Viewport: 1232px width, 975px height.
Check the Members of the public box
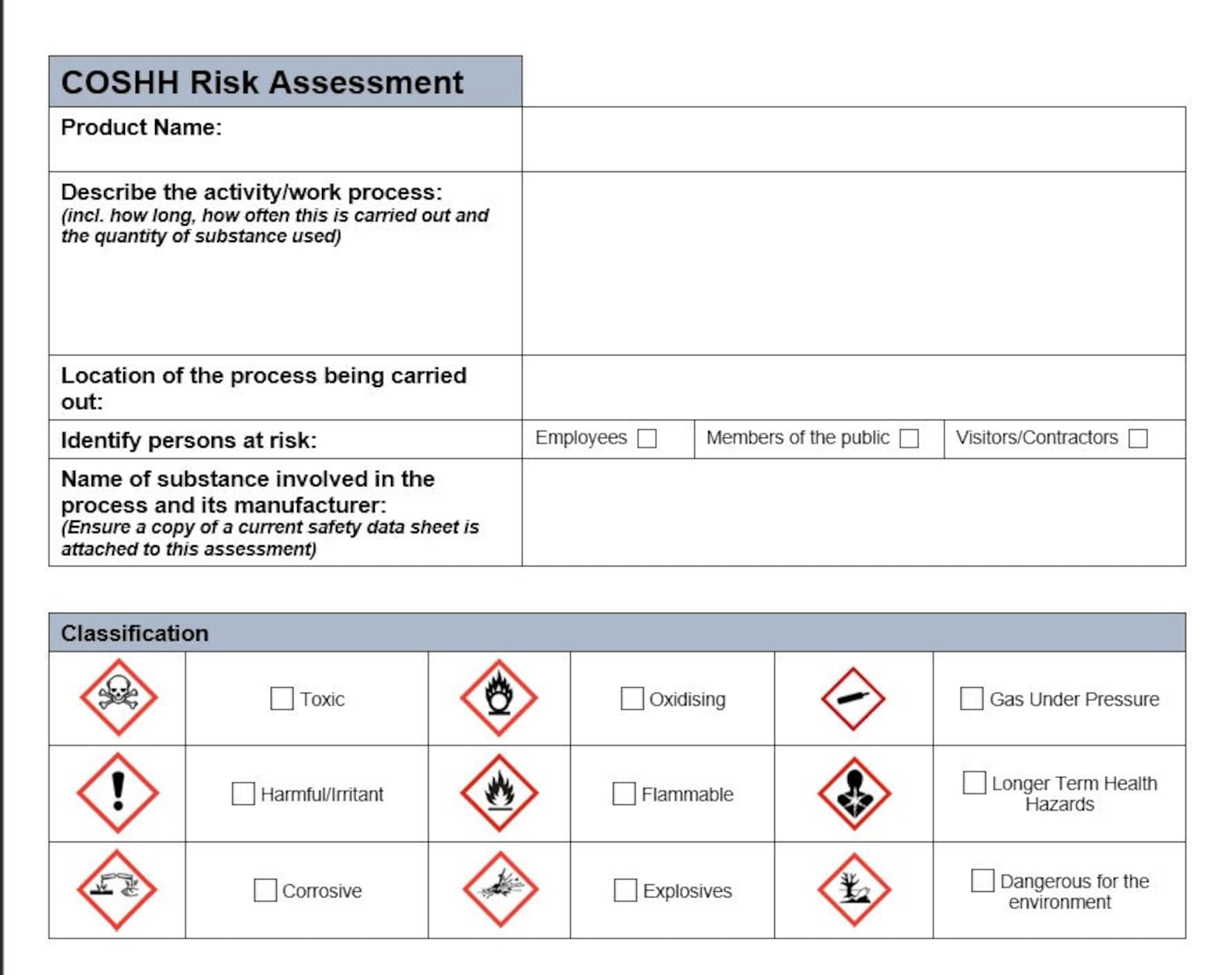coord(909,438)
